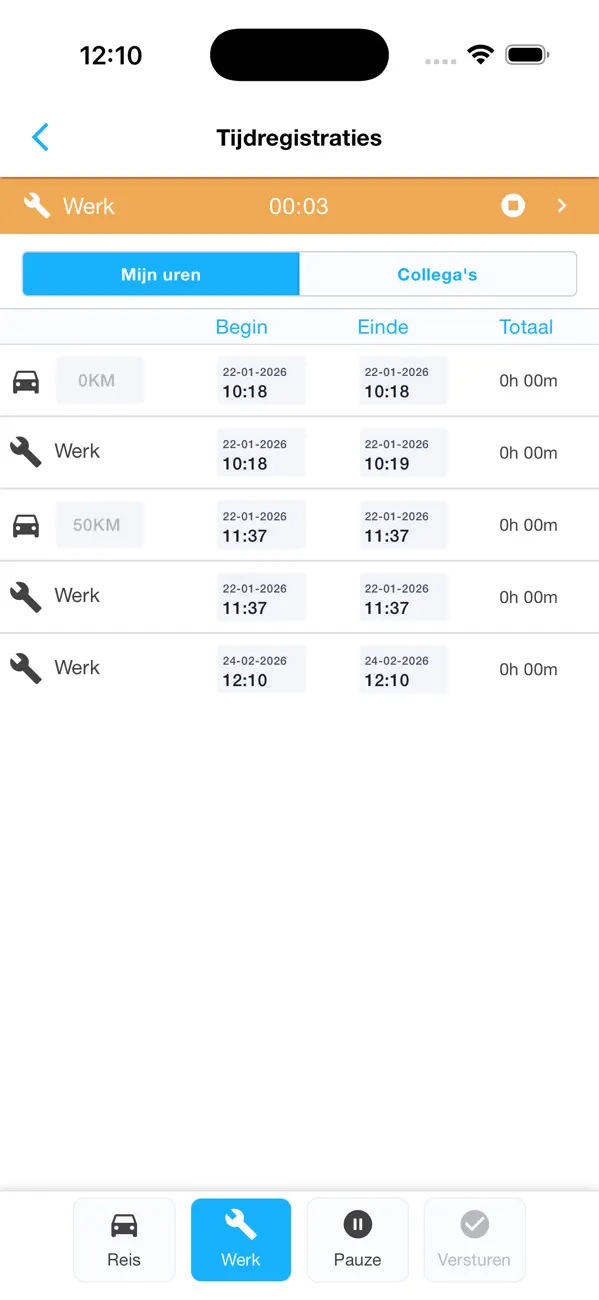Tap the Reis car icon in the bottom bar
599x1300 pixels.
click(123, 1221)
